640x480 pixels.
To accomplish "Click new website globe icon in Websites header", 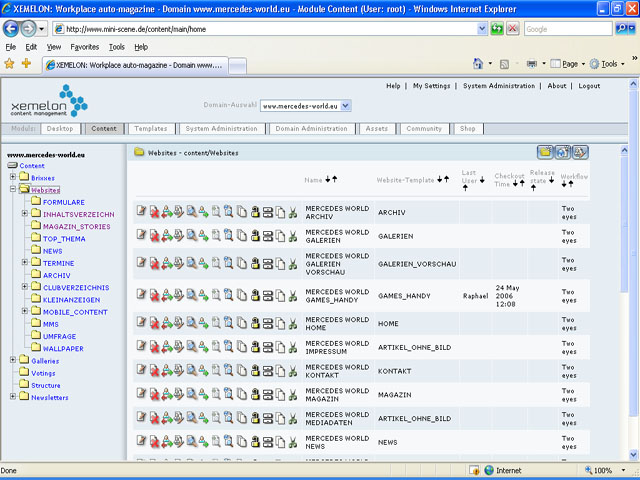I will [x=562, y=152].
